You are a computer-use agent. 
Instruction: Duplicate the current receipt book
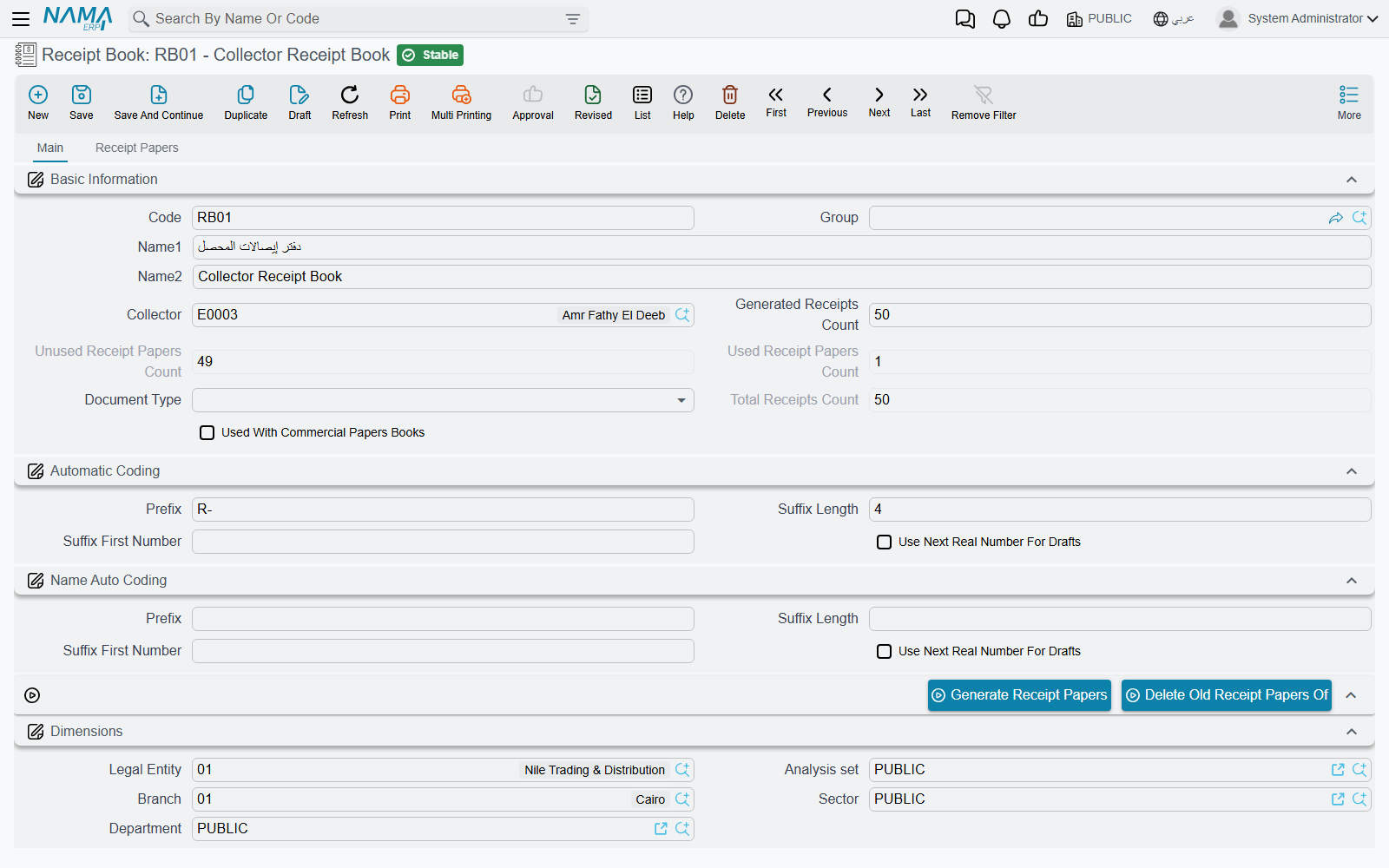(246, 102)
